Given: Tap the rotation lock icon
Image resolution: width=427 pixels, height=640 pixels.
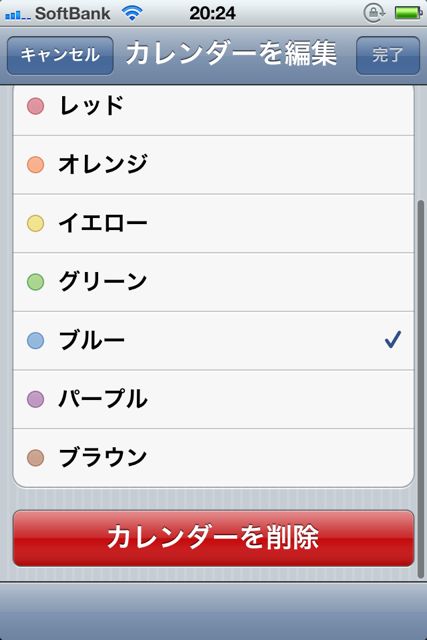Looking at the screenshot, I should point(374,13).
